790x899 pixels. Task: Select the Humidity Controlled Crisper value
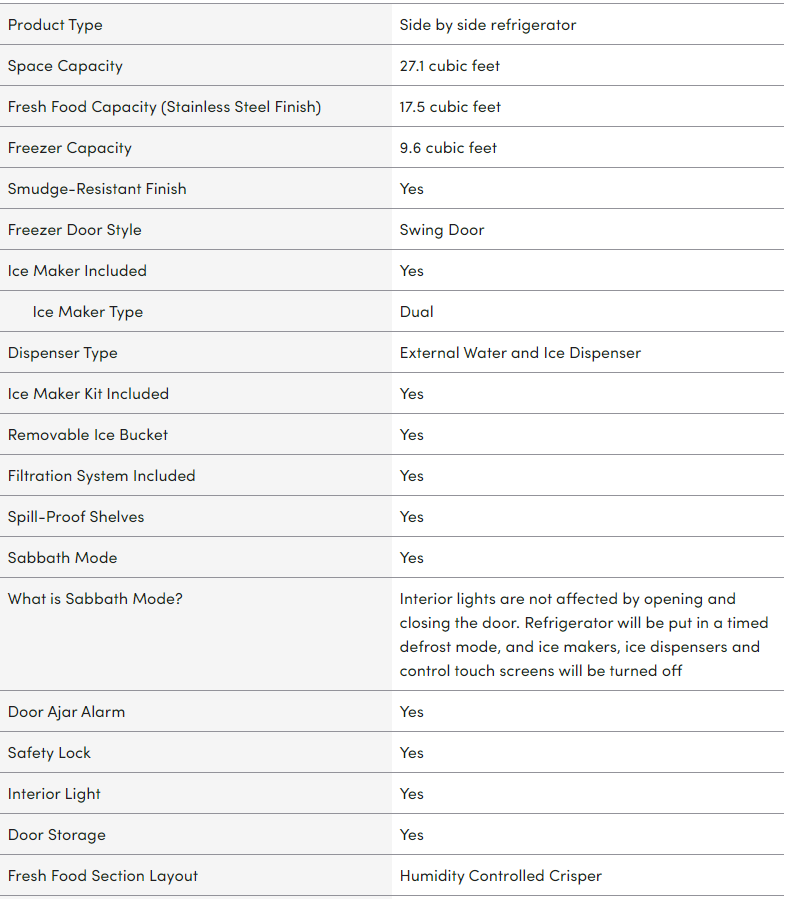(x=501, y=876)
